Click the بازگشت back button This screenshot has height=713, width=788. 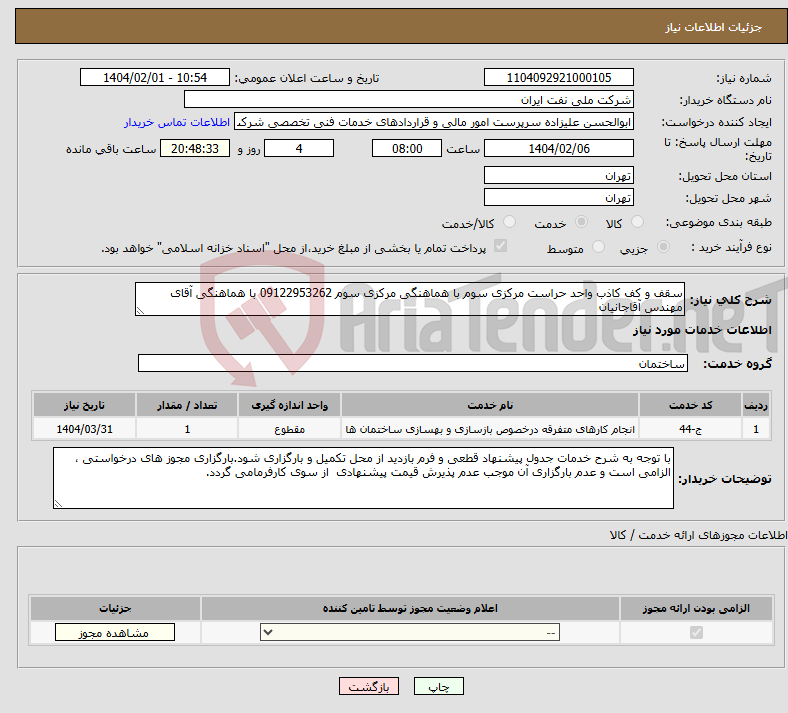[369, 686]
